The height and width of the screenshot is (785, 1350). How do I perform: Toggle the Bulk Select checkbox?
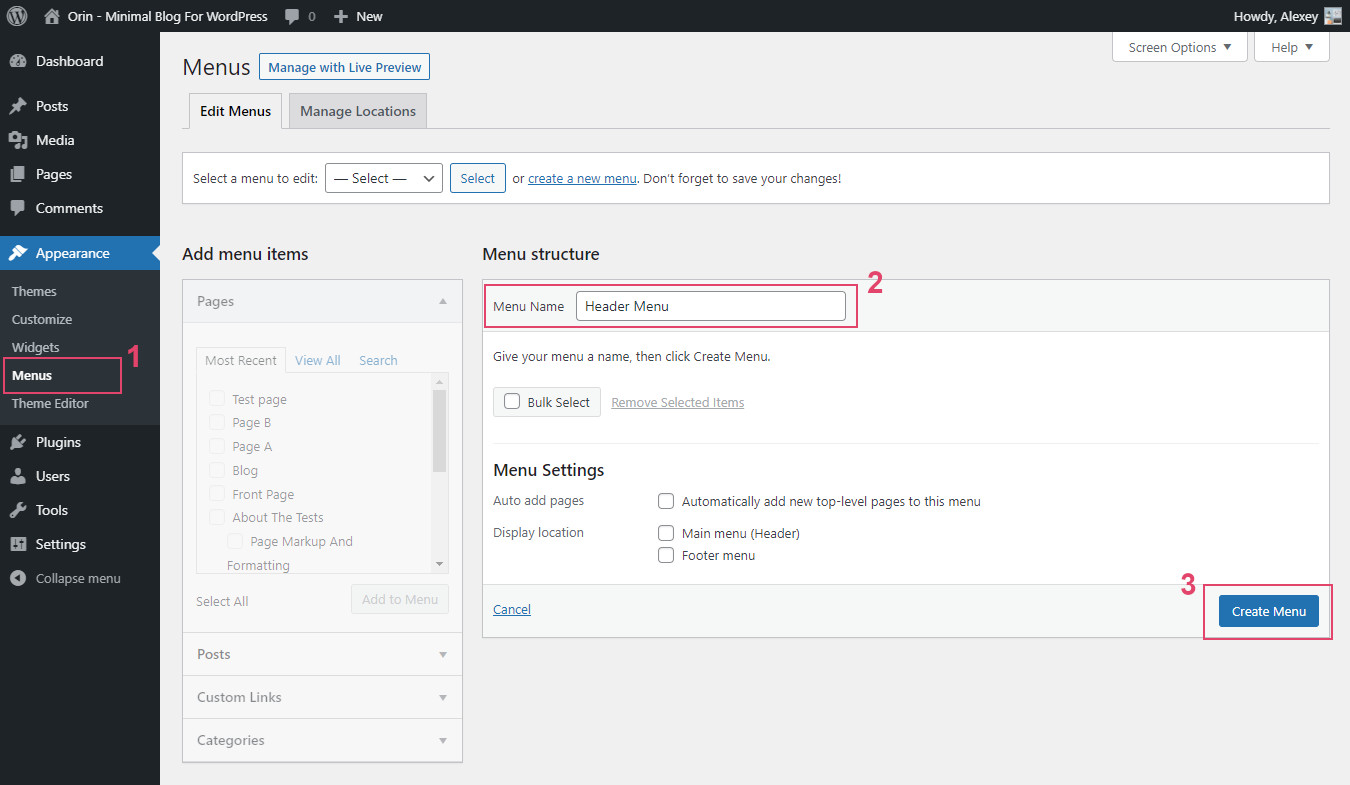(x=513, y=402)
